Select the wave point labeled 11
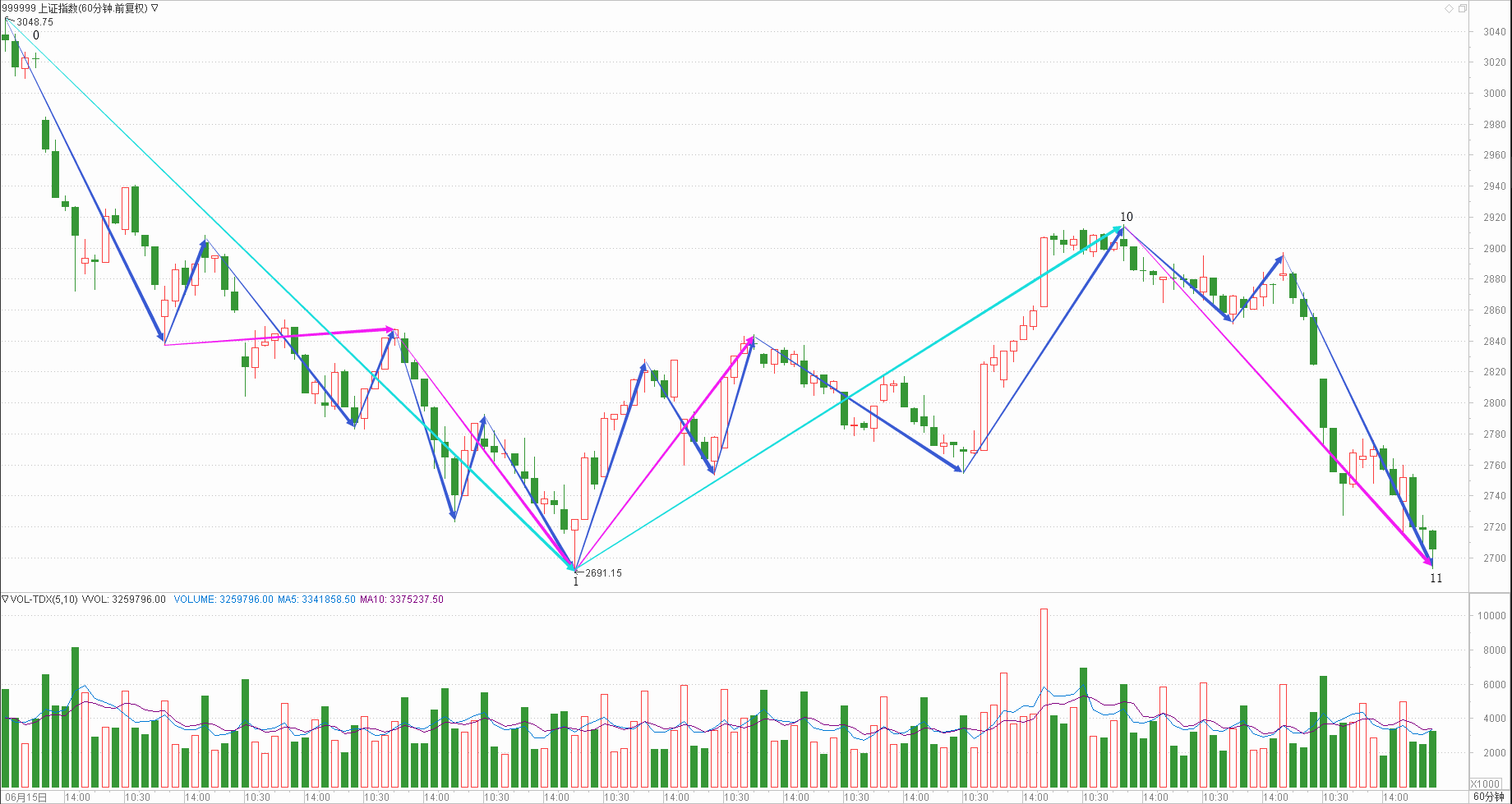The height and width of the screenshot is (804, 1512). [1436, 578]
